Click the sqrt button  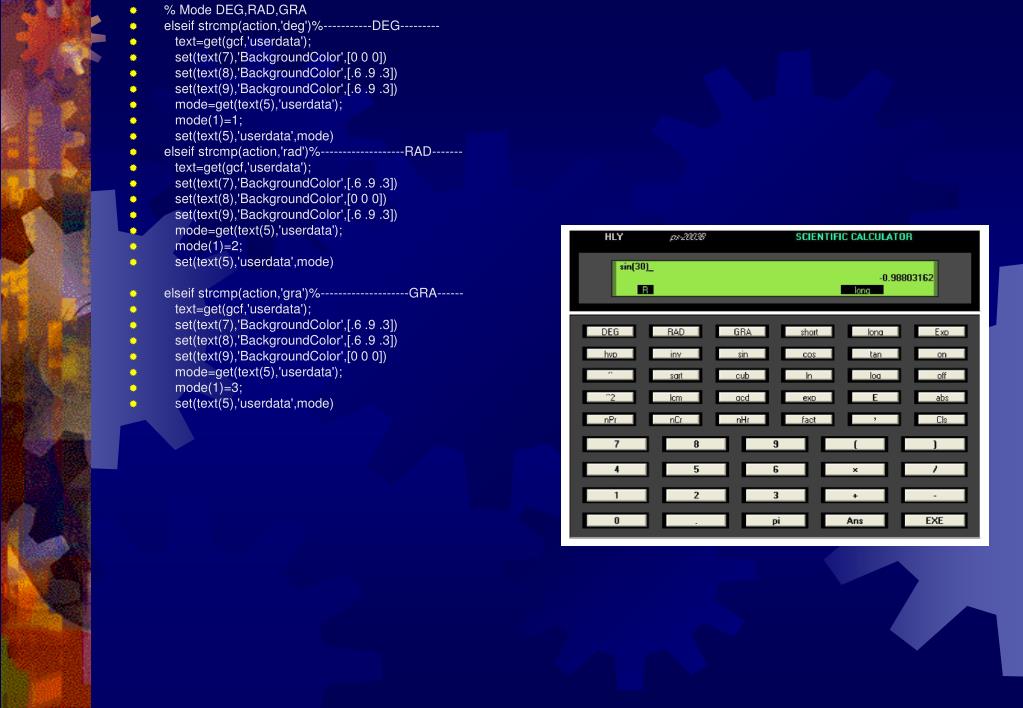[676, 375]
